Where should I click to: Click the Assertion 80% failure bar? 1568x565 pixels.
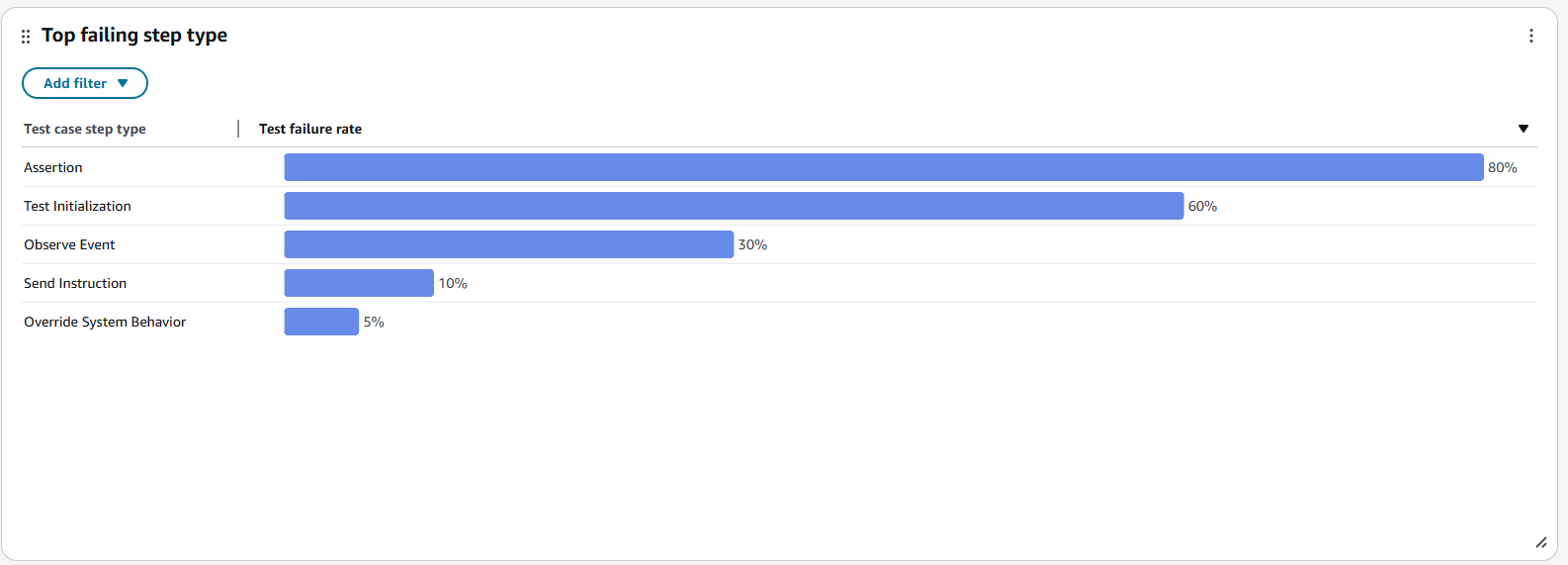(883, 167)
